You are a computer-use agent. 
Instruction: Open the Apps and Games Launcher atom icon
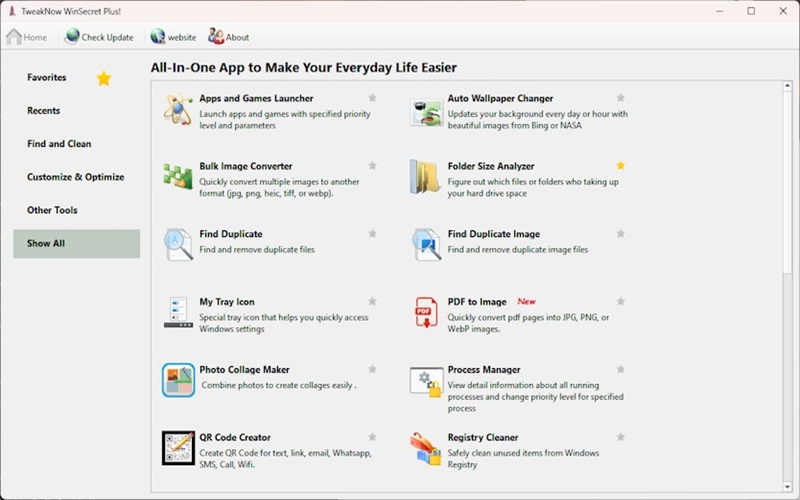point(178,109)
